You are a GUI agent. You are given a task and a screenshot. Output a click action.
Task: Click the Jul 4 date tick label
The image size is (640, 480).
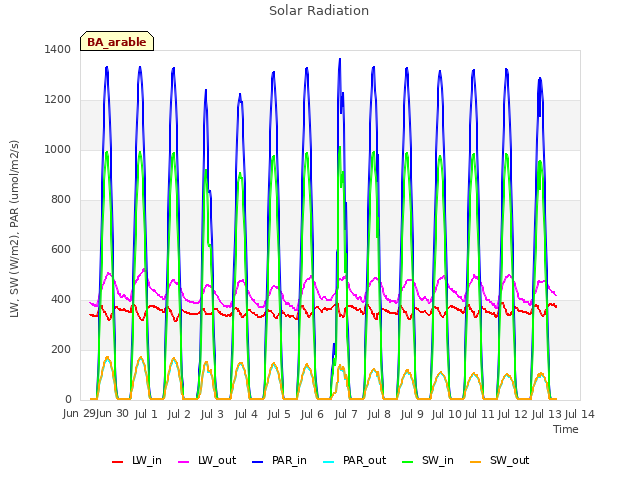[246, 414]
